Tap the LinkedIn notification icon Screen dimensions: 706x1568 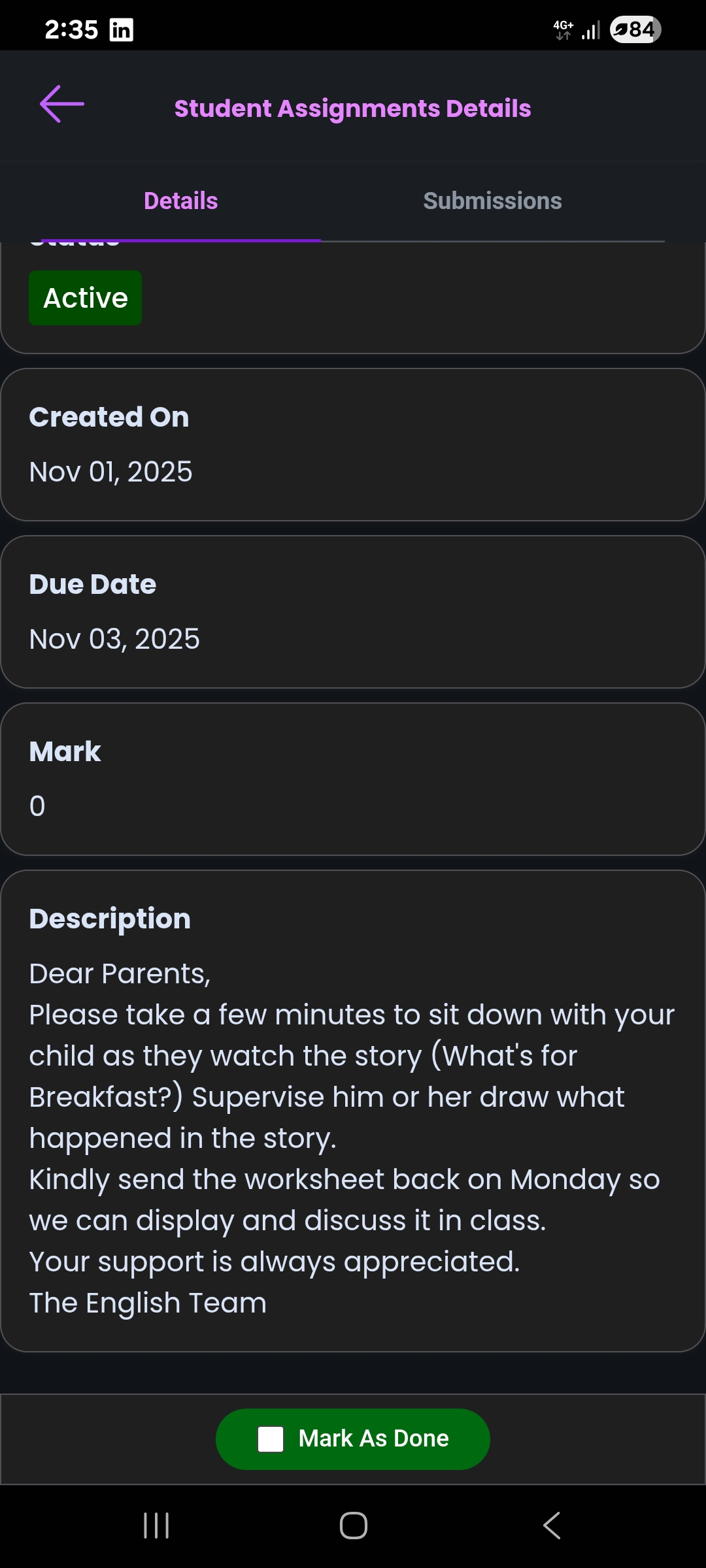click(122, 30)
